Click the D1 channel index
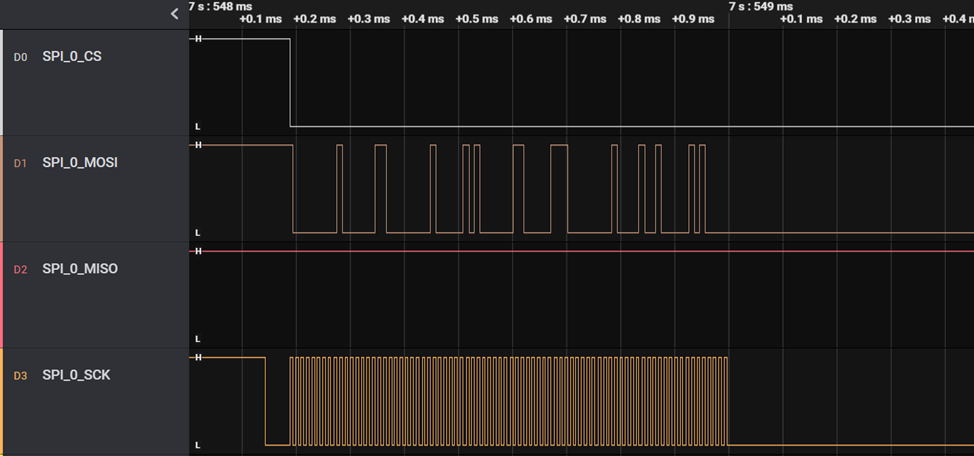 (20, 163)
